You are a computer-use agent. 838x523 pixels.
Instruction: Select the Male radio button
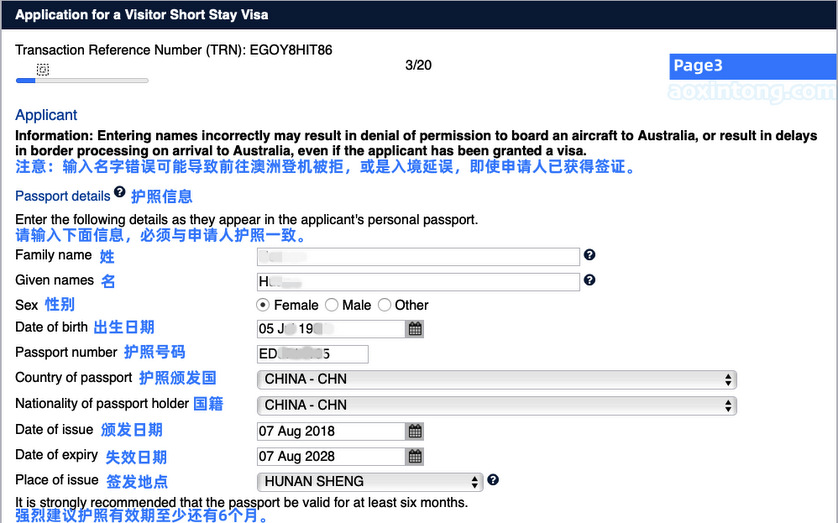(332, 305)
